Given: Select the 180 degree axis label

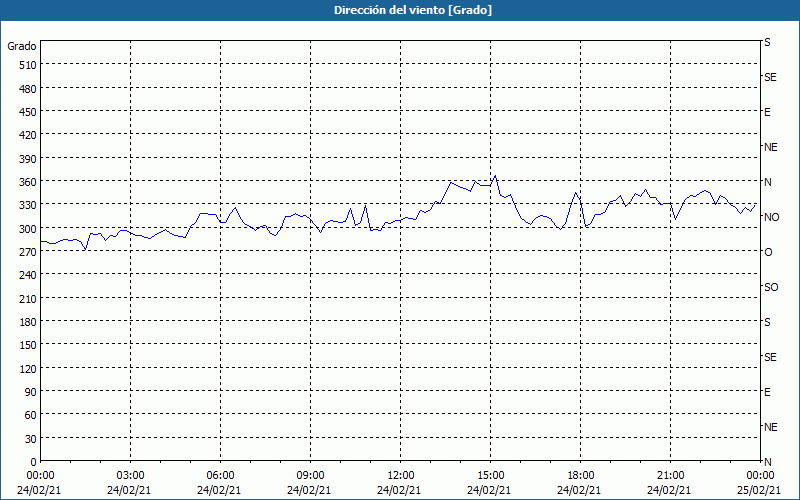Looking at the screenshot, I should pyautogui.click(x=29, y=322).
